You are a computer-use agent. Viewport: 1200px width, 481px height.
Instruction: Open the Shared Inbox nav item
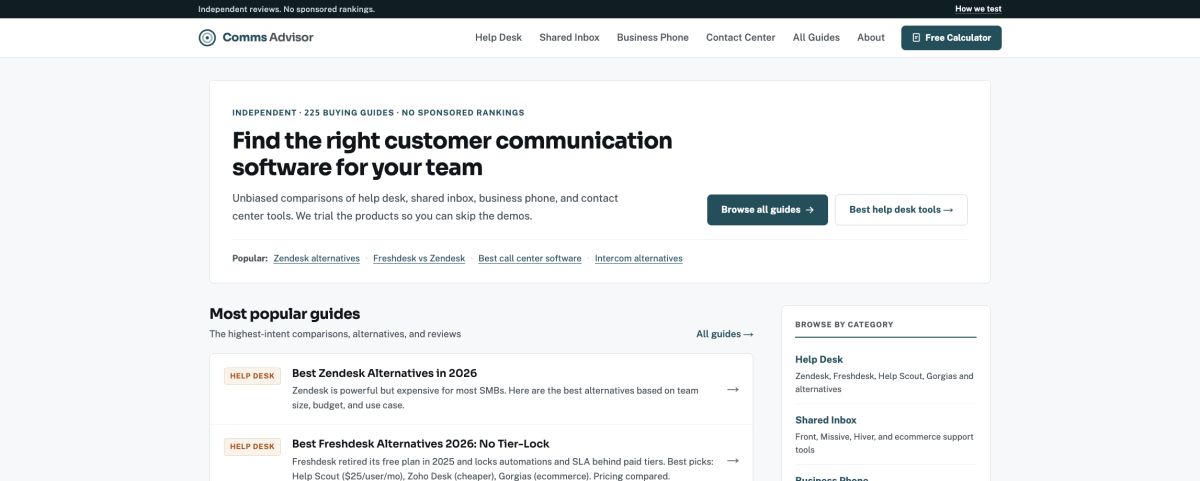(x=569, y=38)
